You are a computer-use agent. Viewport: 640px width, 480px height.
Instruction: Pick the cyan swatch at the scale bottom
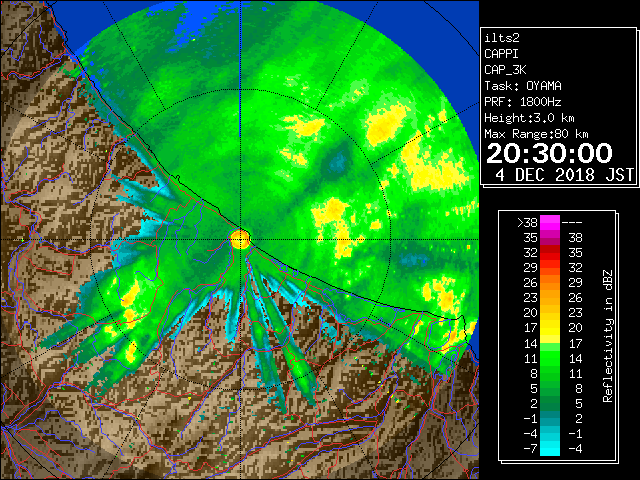click(x=550, y=448)
